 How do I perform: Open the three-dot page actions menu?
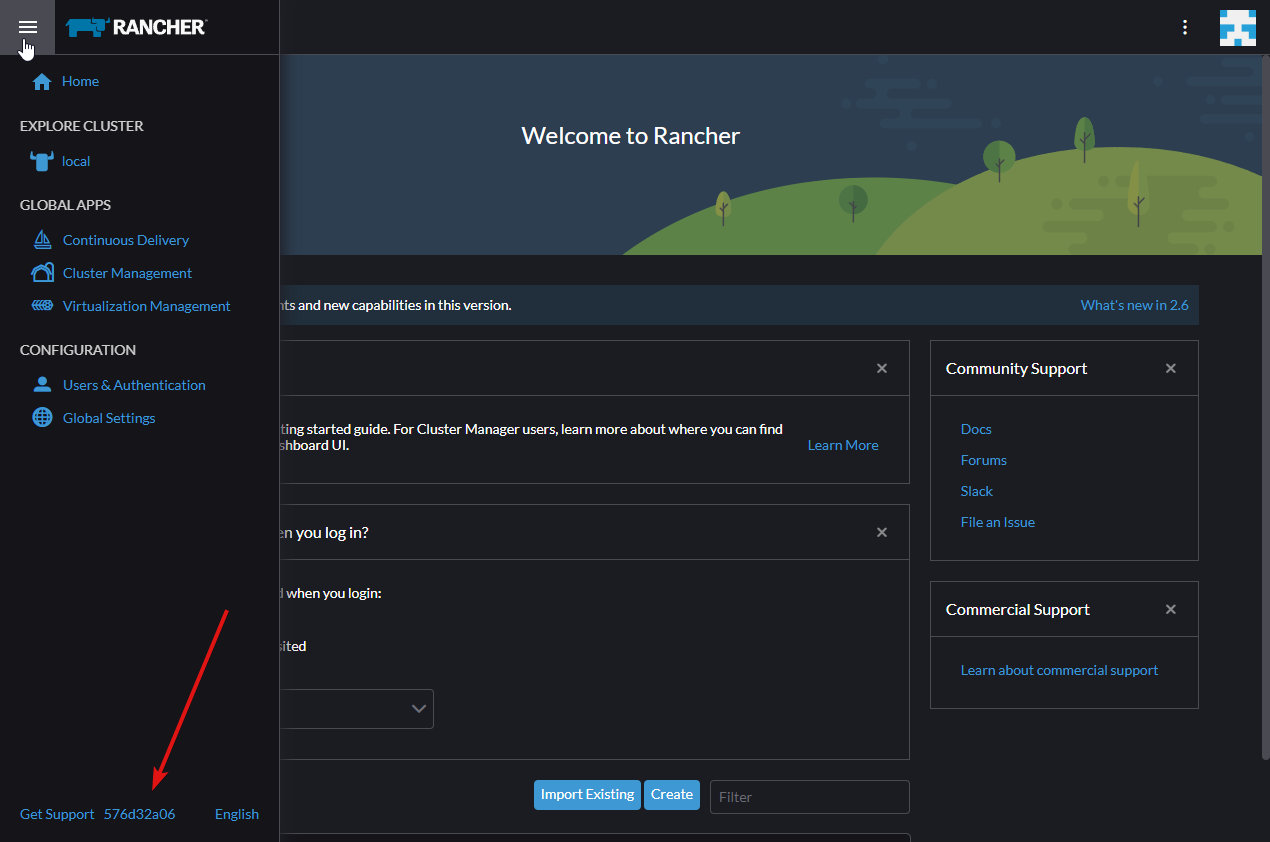1185,28
